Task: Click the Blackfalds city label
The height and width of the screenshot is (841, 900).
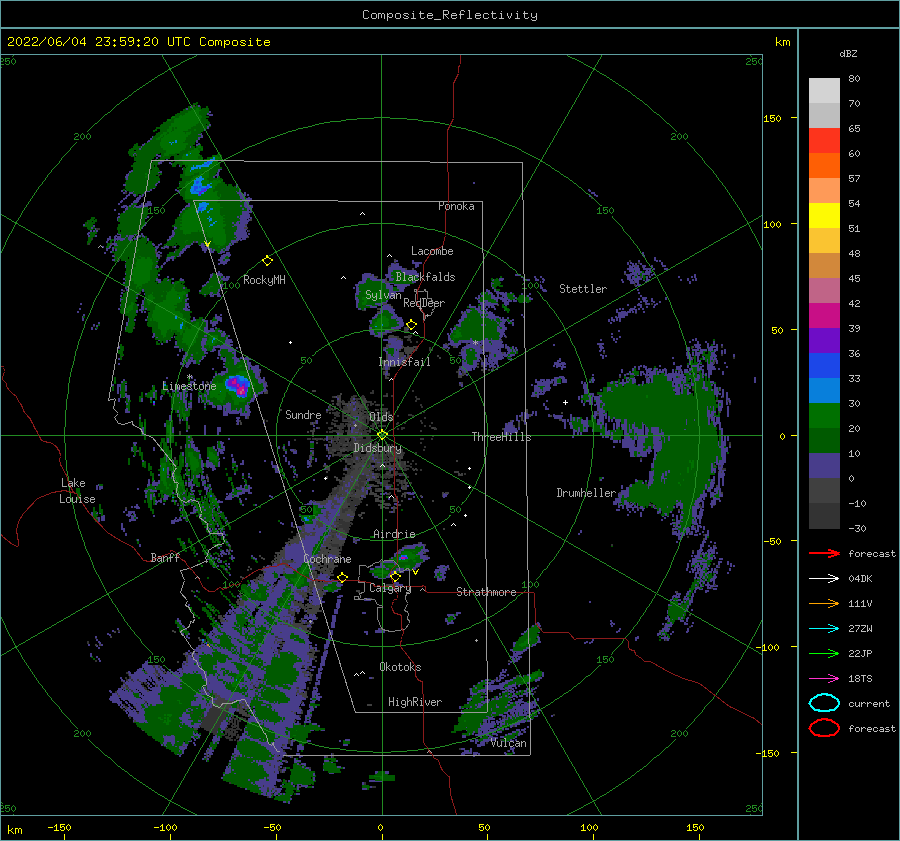Action: pyautogui.click(x=425, y=277)
